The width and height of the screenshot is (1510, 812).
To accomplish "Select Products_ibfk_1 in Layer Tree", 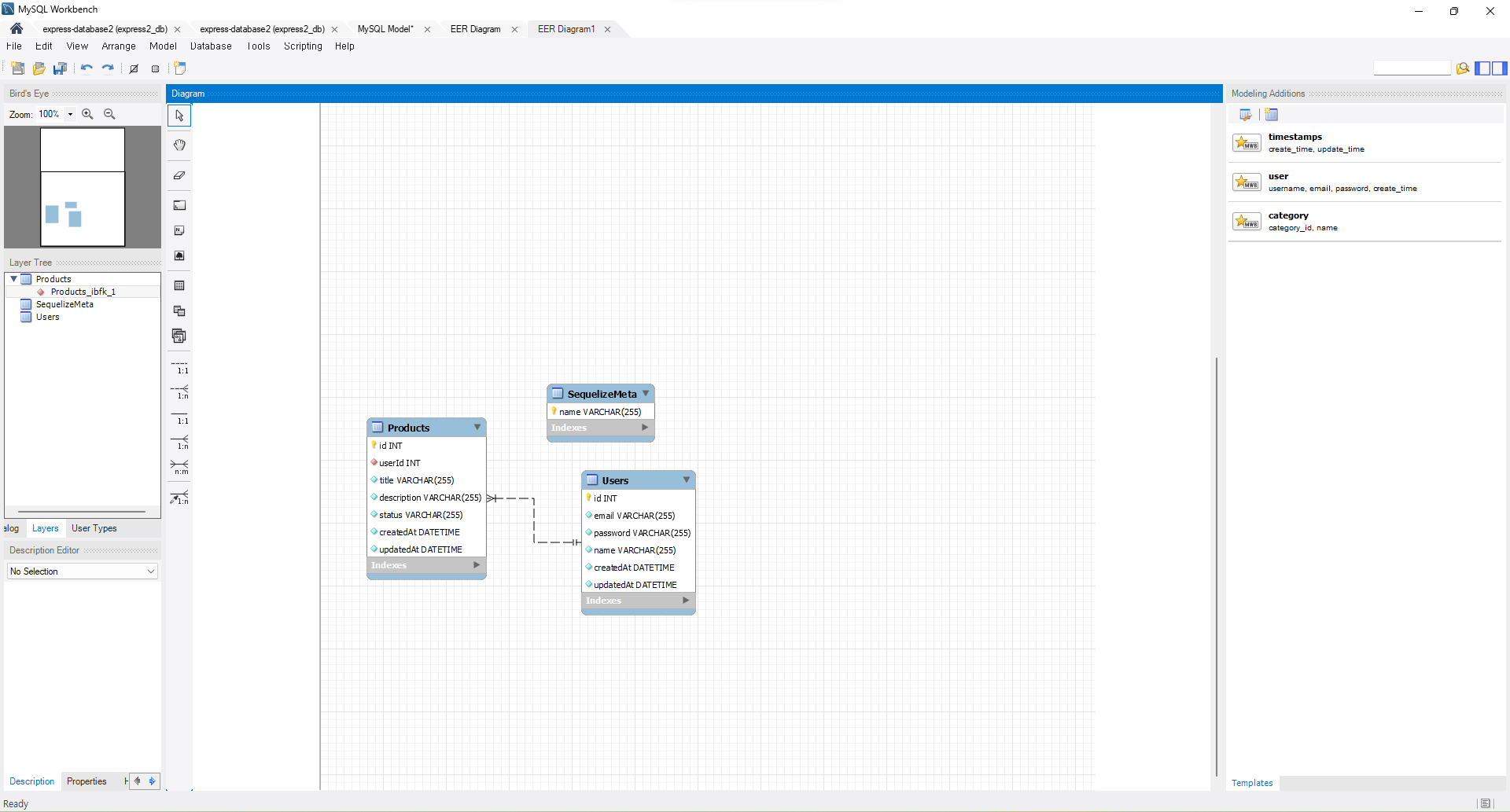I will (83, 292).
